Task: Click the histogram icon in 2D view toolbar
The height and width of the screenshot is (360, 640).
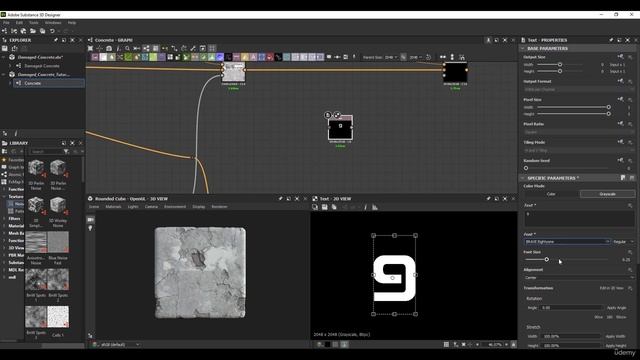Action: [x=375, y=207]
